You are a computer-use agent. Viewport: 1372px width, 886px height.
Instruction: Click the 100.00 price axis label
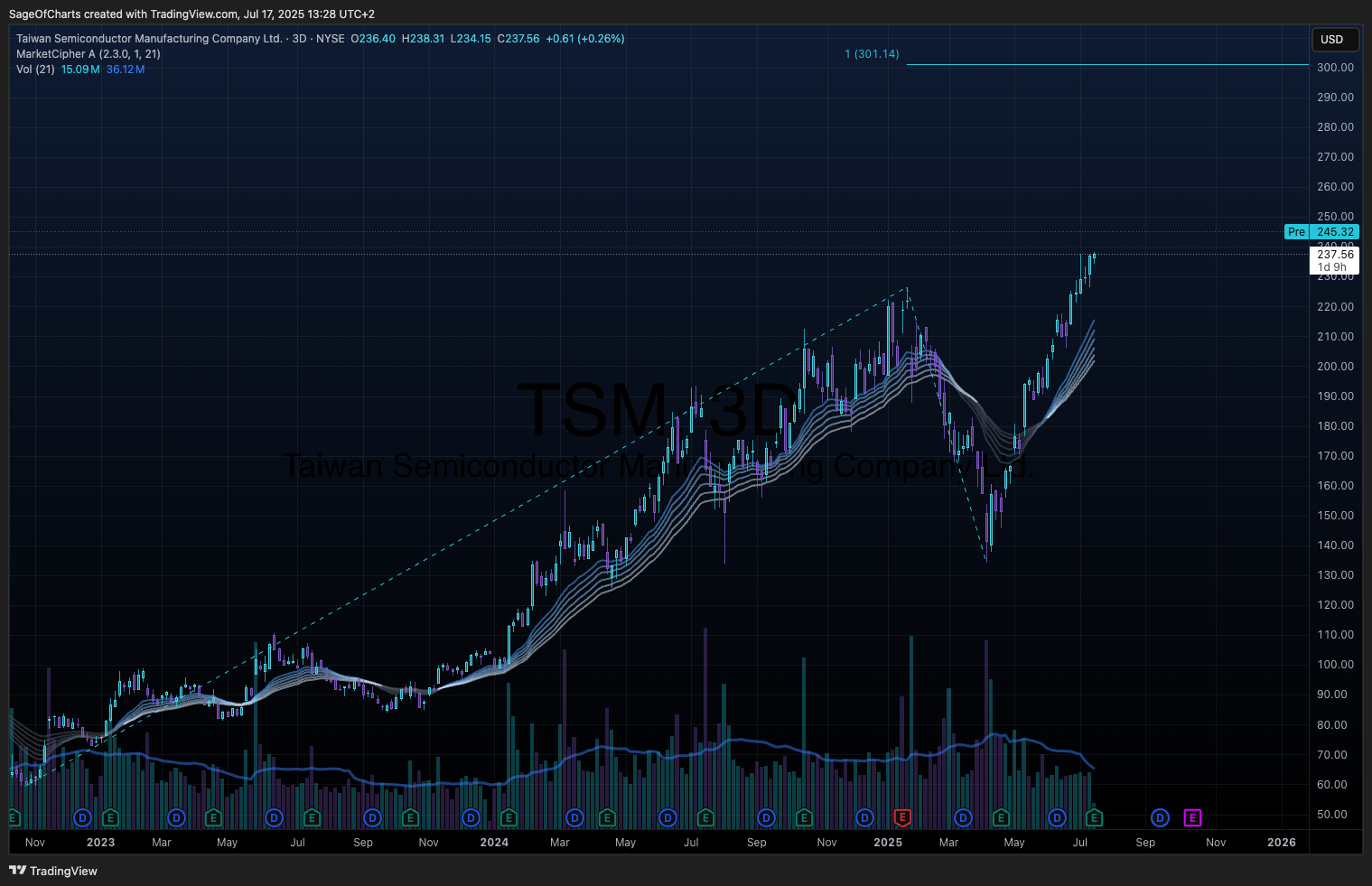tap(1335, 665)
